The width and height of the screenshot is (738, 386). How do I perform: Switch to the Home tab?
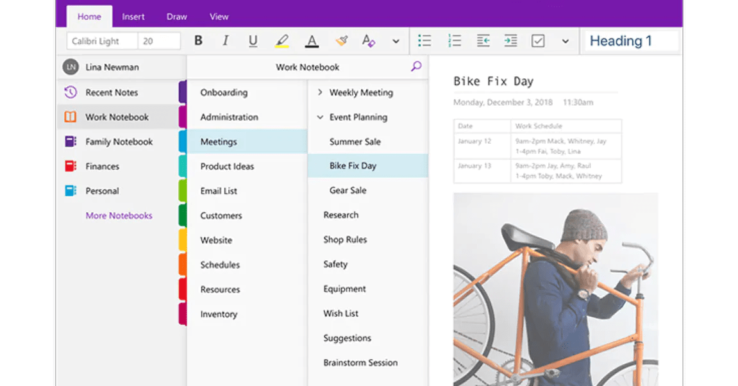point(89,16)
